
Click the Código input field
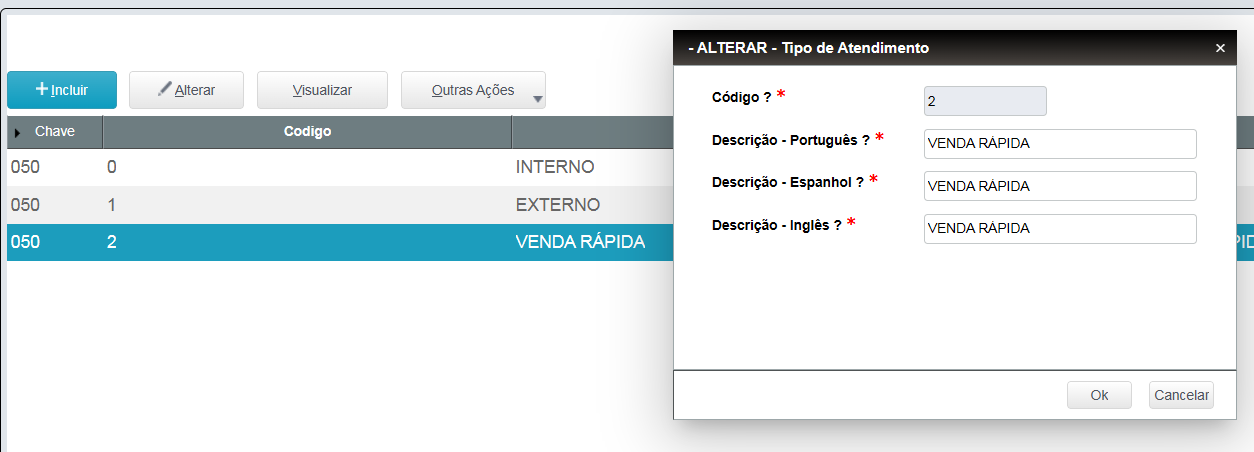[985, 101]
